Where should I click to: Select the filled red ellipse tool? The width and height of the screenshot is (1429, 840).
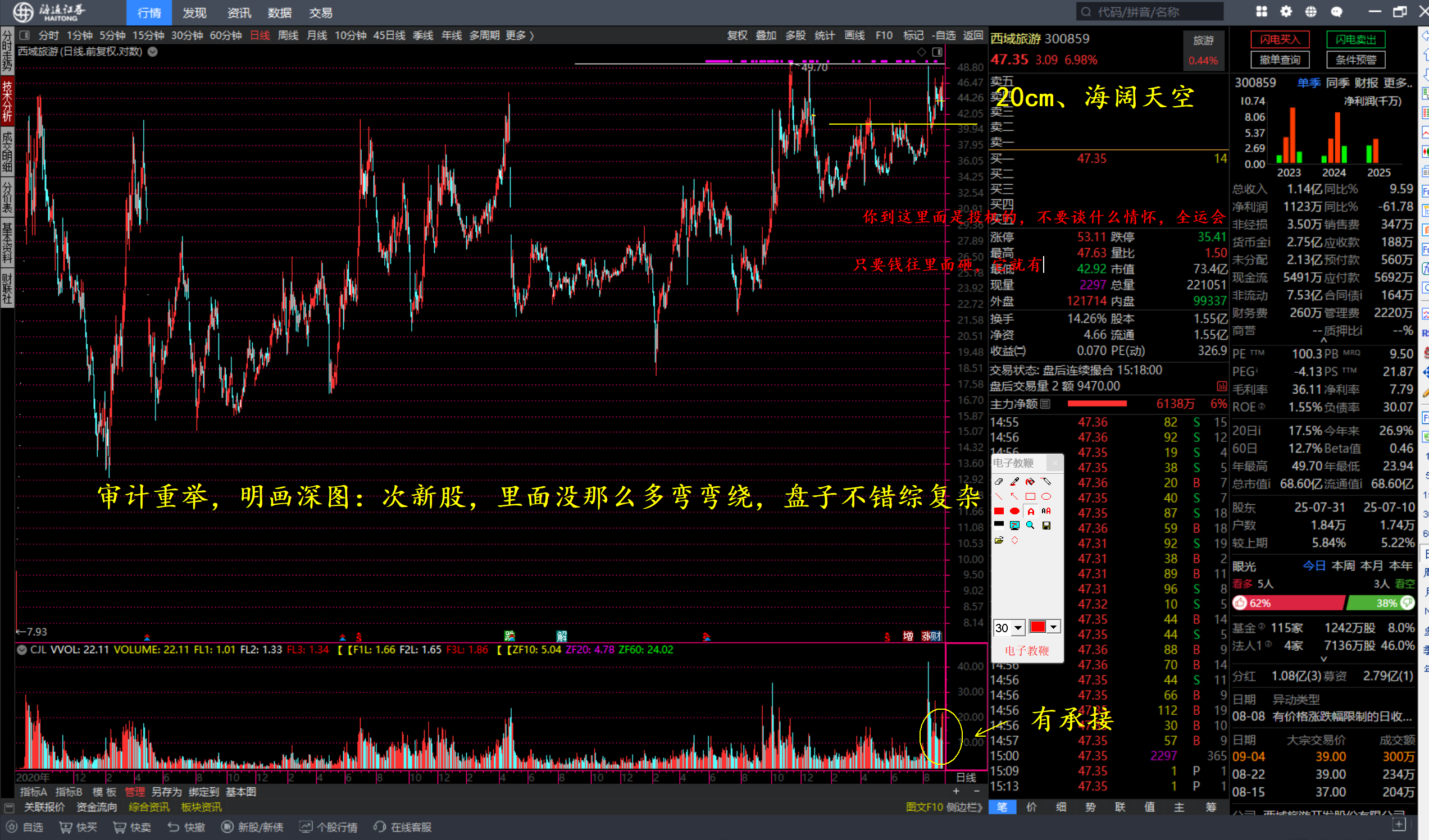click(1014, 512)
